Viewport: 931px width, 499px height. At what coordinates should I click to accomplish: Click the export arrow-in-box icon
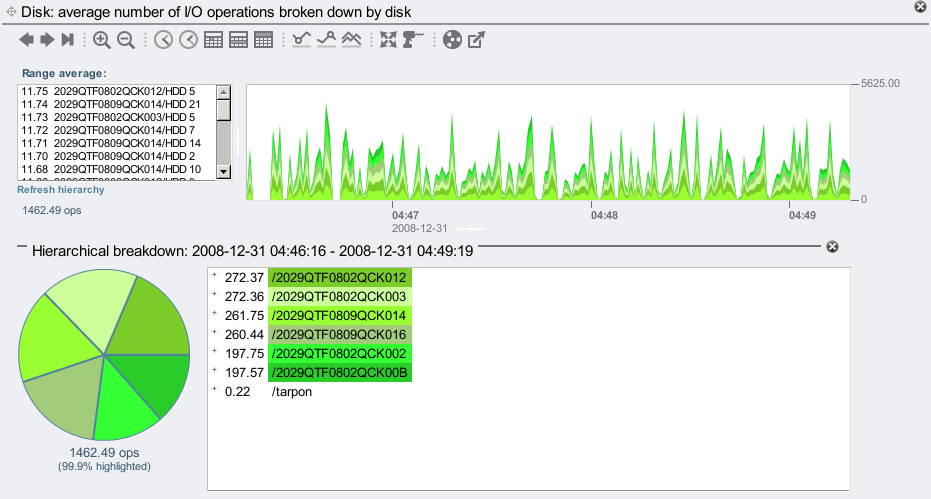(x=477, y=40)
